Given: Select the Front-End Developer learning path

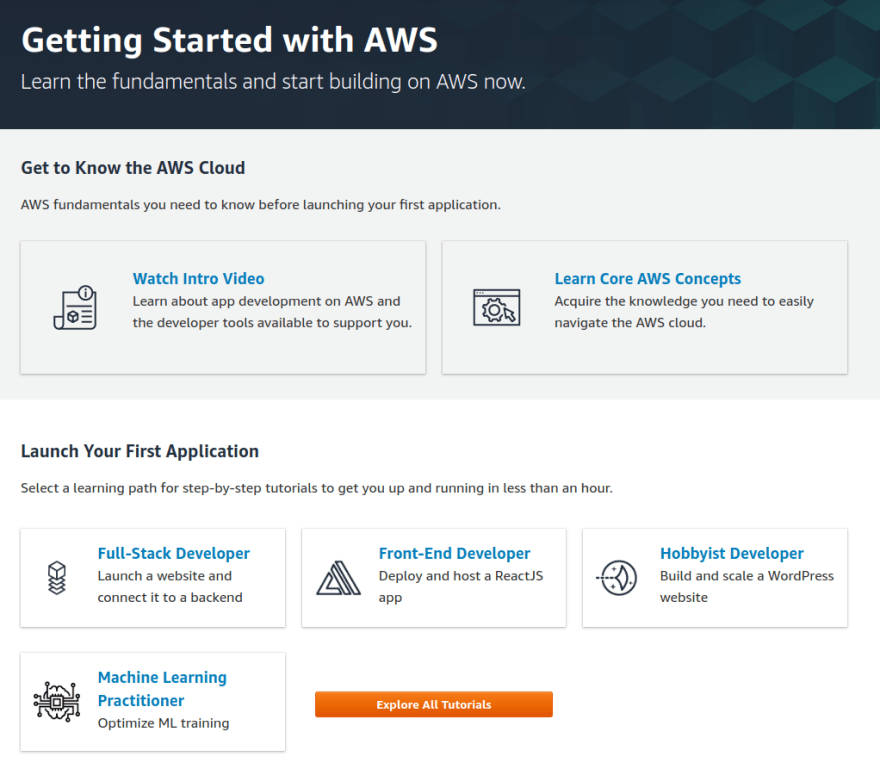Looking at the screenshot, I should [454, 553].
